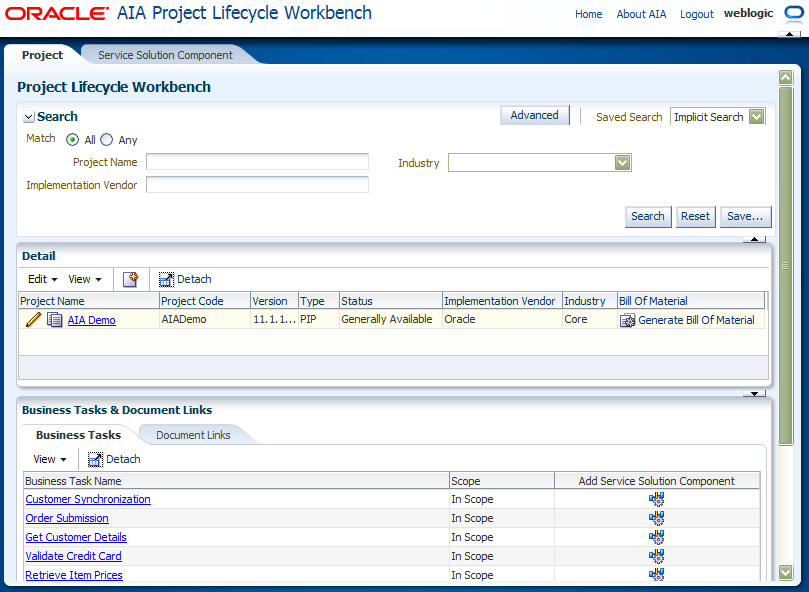Open the Saved Search dropdown
Viewport: 809px width, 592px height.
click(x=756, y=117)
